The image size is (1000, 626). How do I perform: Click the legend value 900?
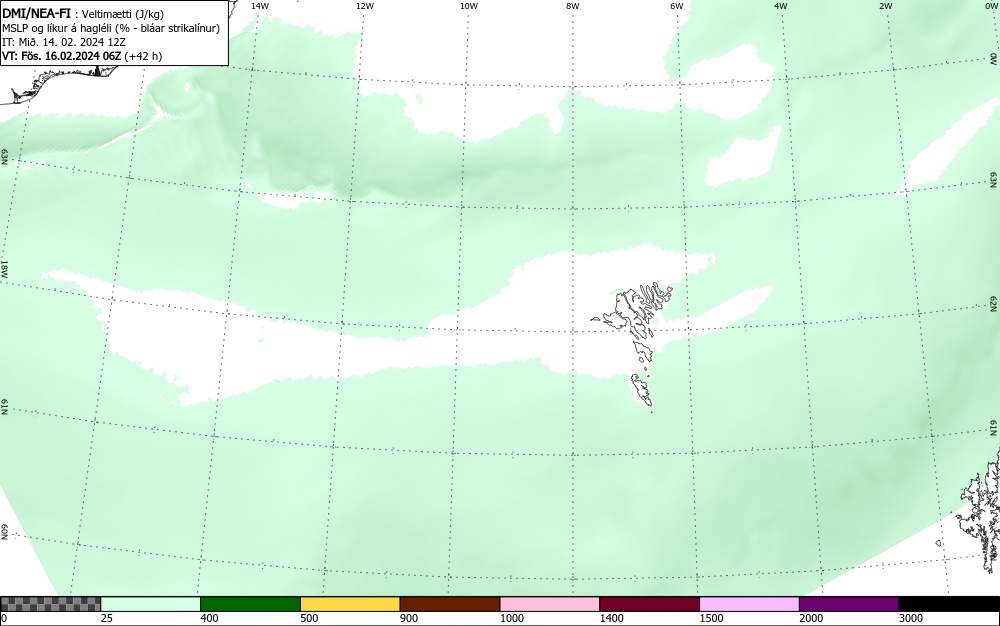pyautogui.click(x=409, y=618)
